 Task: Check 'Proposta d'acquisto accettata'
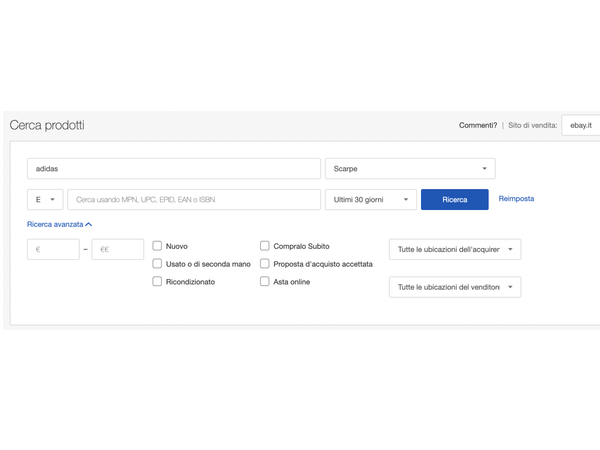[265, 264]
